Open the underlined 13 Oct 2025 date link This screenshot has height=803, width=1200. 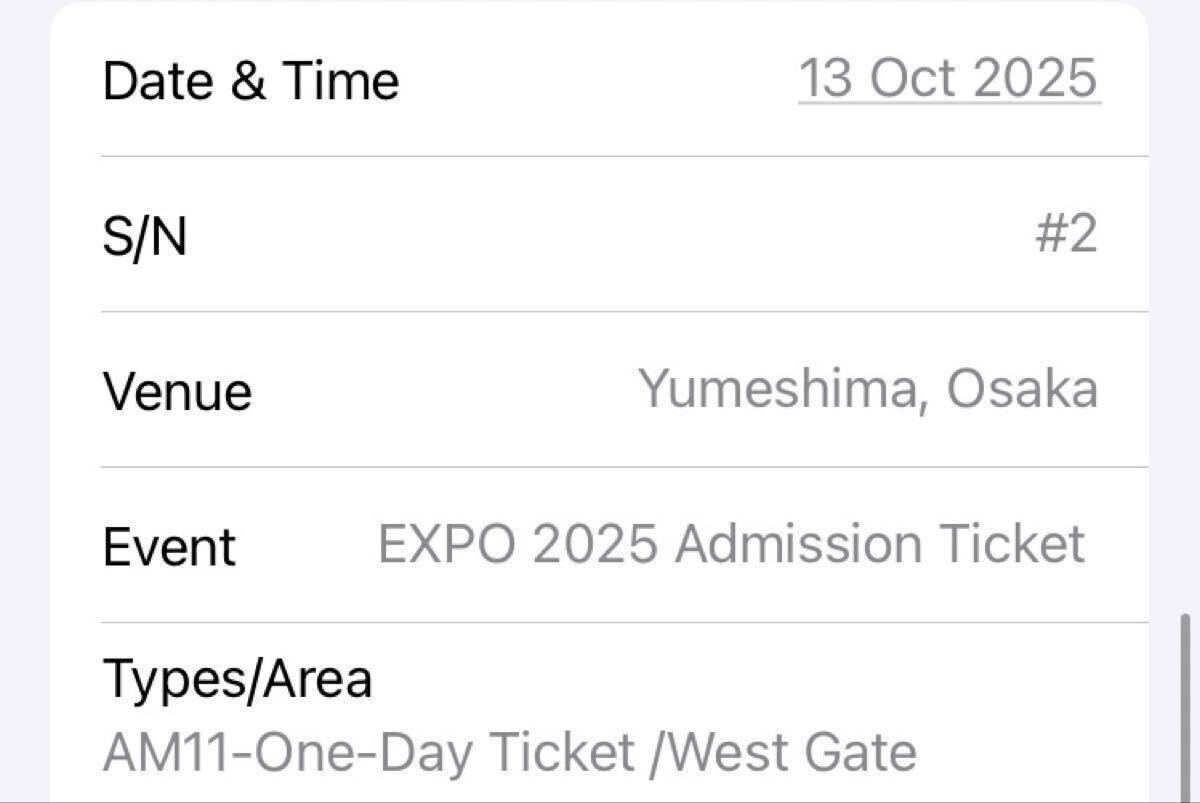tap(948, 78)
